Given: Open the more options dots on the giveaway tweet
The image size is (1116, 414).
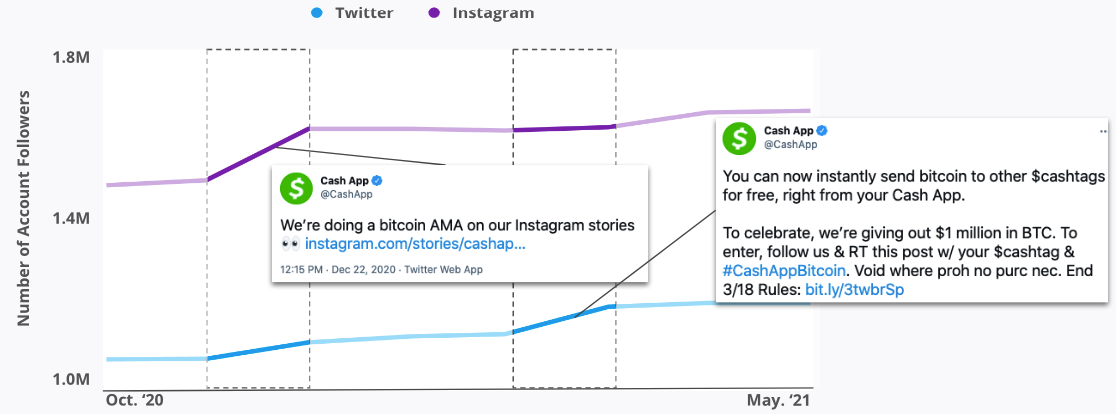Looking at the screenshot, I should point(1104,131).
